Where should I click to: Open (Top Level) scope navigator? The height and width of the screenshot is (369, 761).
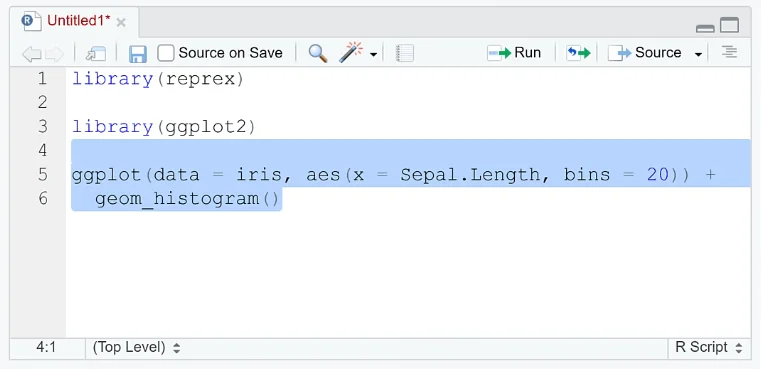point(136,347)
